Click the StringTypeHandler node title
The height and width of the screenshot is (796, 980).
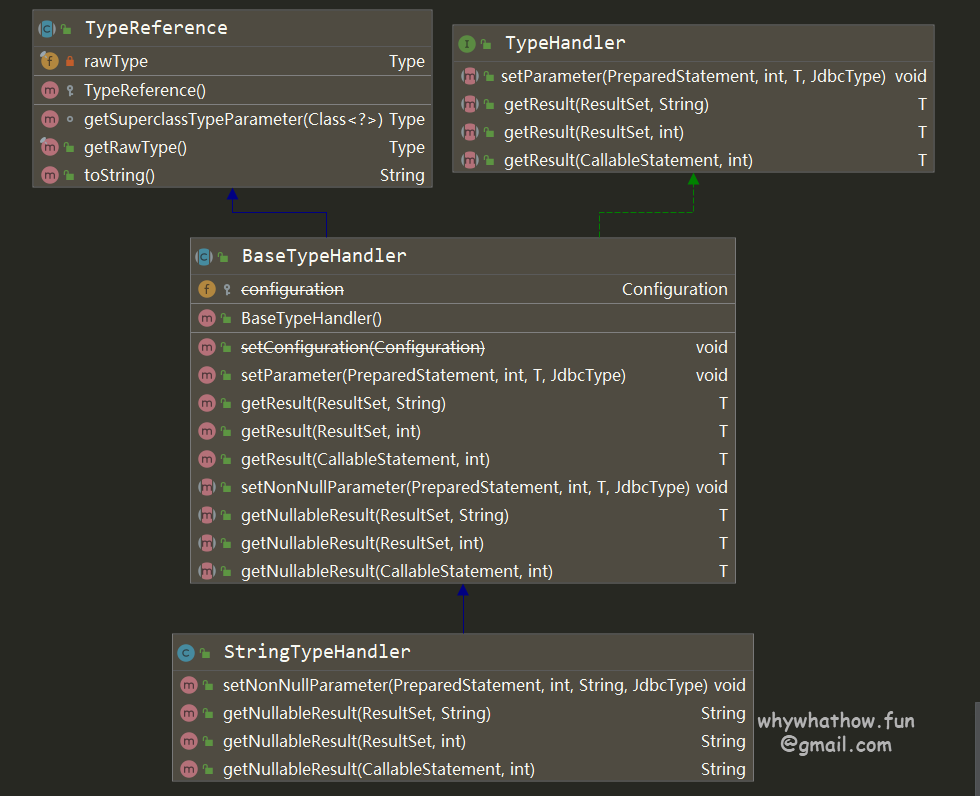[x=317, y=652]
